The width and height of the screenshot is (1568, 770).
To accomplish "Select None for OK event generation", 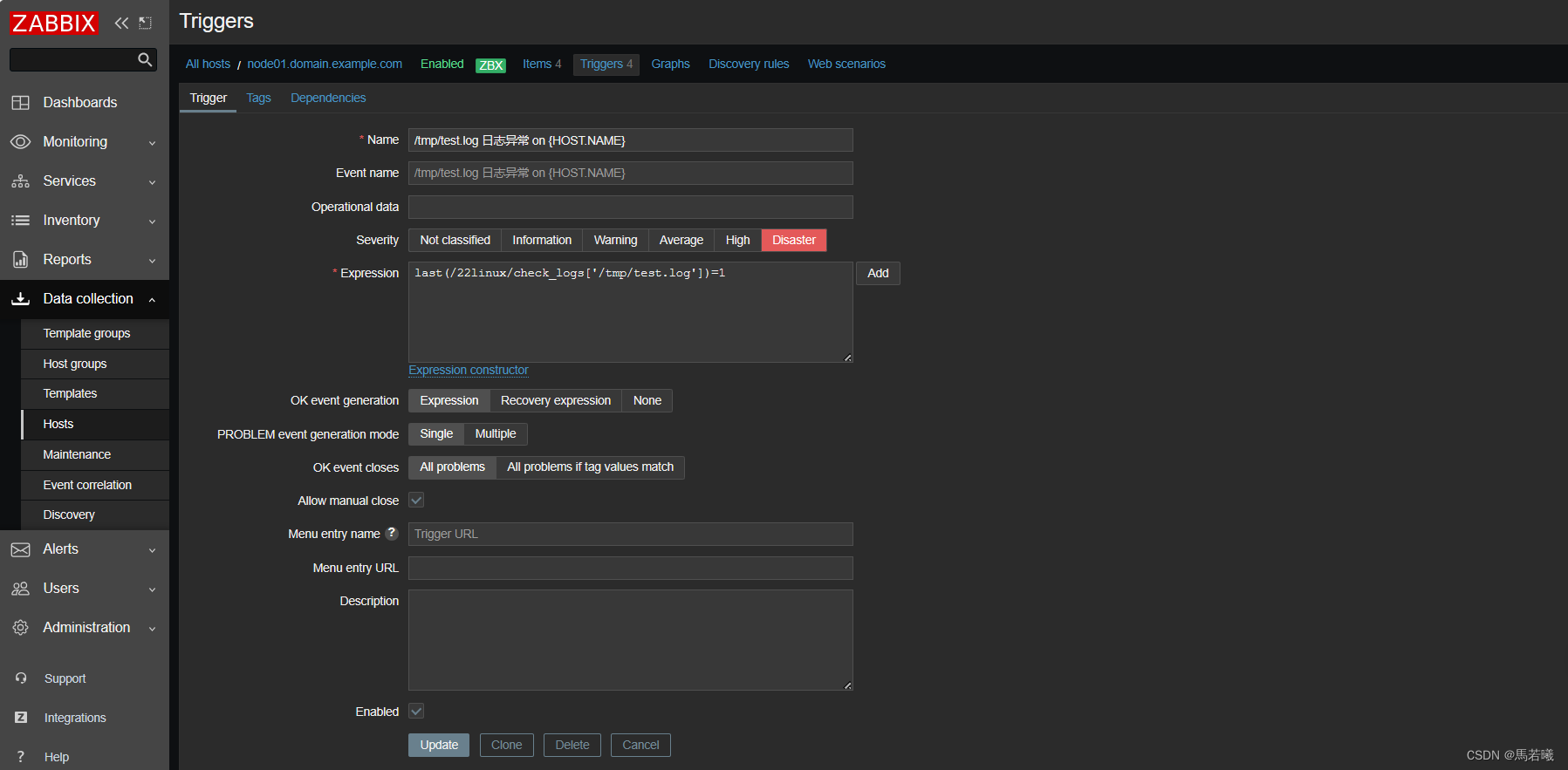I will (647, 400).
